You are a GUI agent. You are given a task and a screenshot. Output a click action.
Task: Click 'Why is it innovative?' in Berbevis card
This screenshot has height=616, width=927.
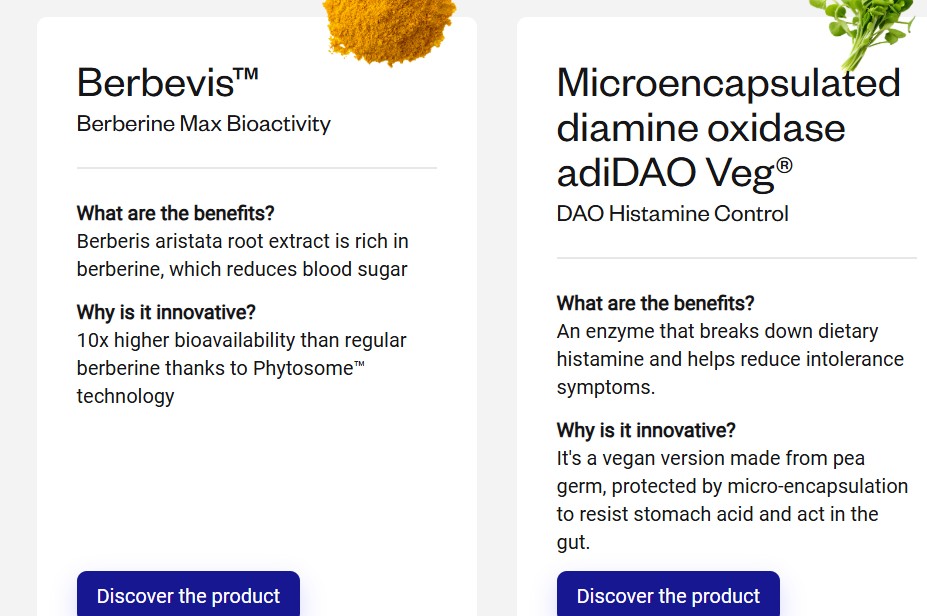[x=166, y=312]
